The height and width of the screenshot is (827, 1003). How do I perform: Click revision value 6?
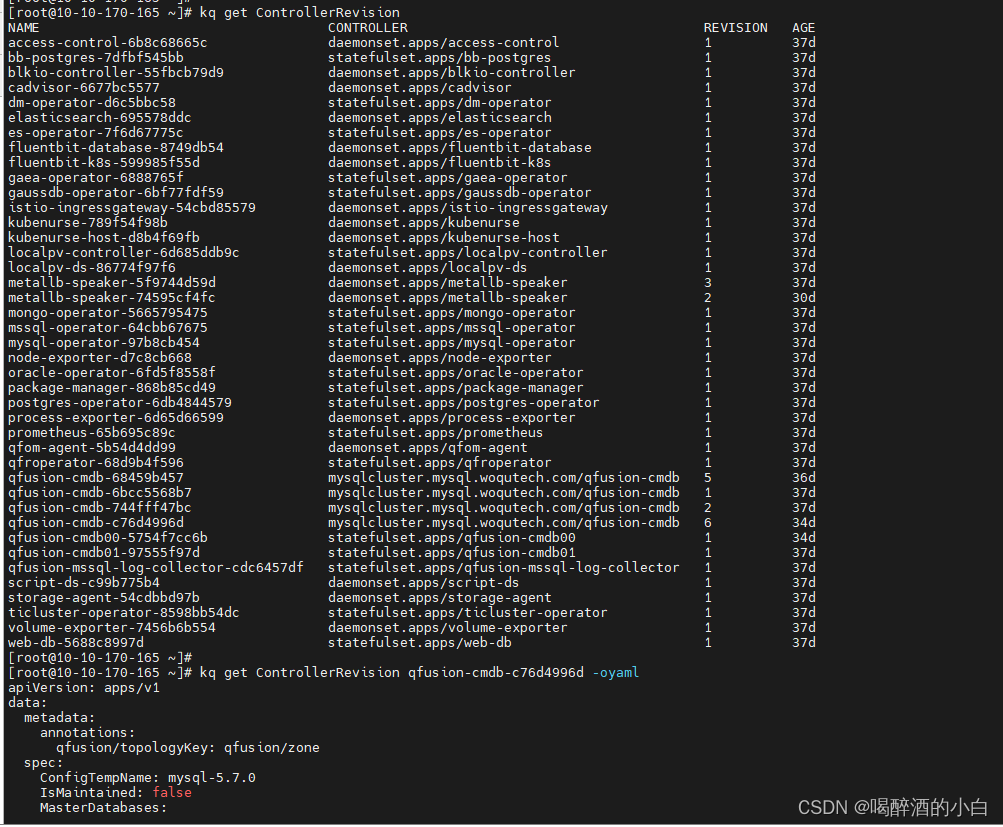(707, 524)
